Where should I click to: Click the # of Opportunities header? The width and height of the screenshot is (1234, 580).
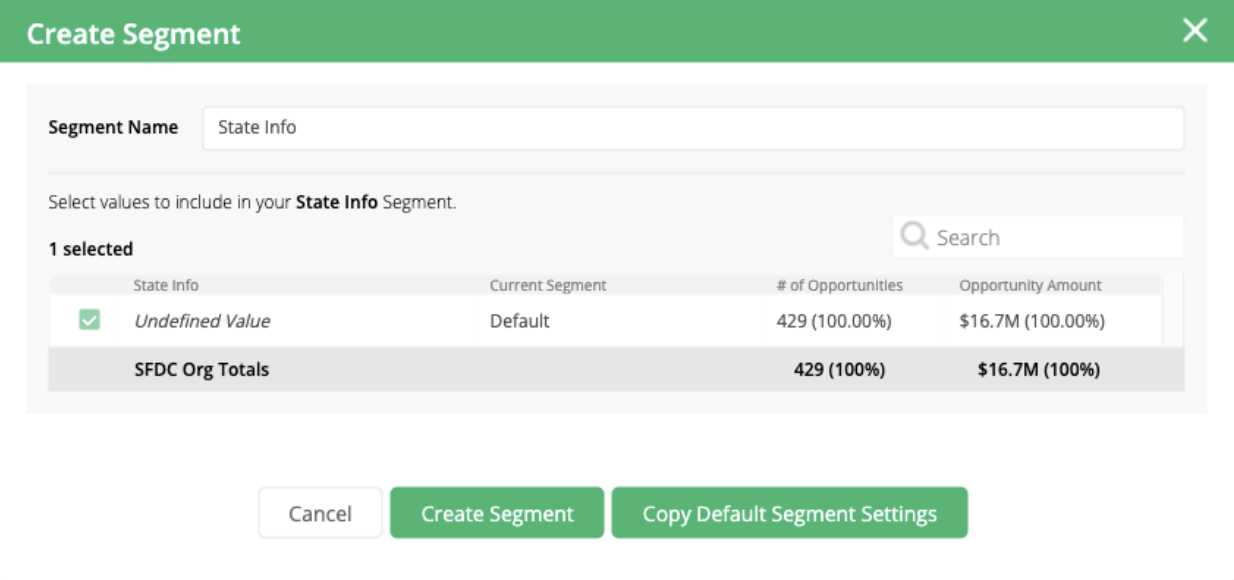[839, 286]
